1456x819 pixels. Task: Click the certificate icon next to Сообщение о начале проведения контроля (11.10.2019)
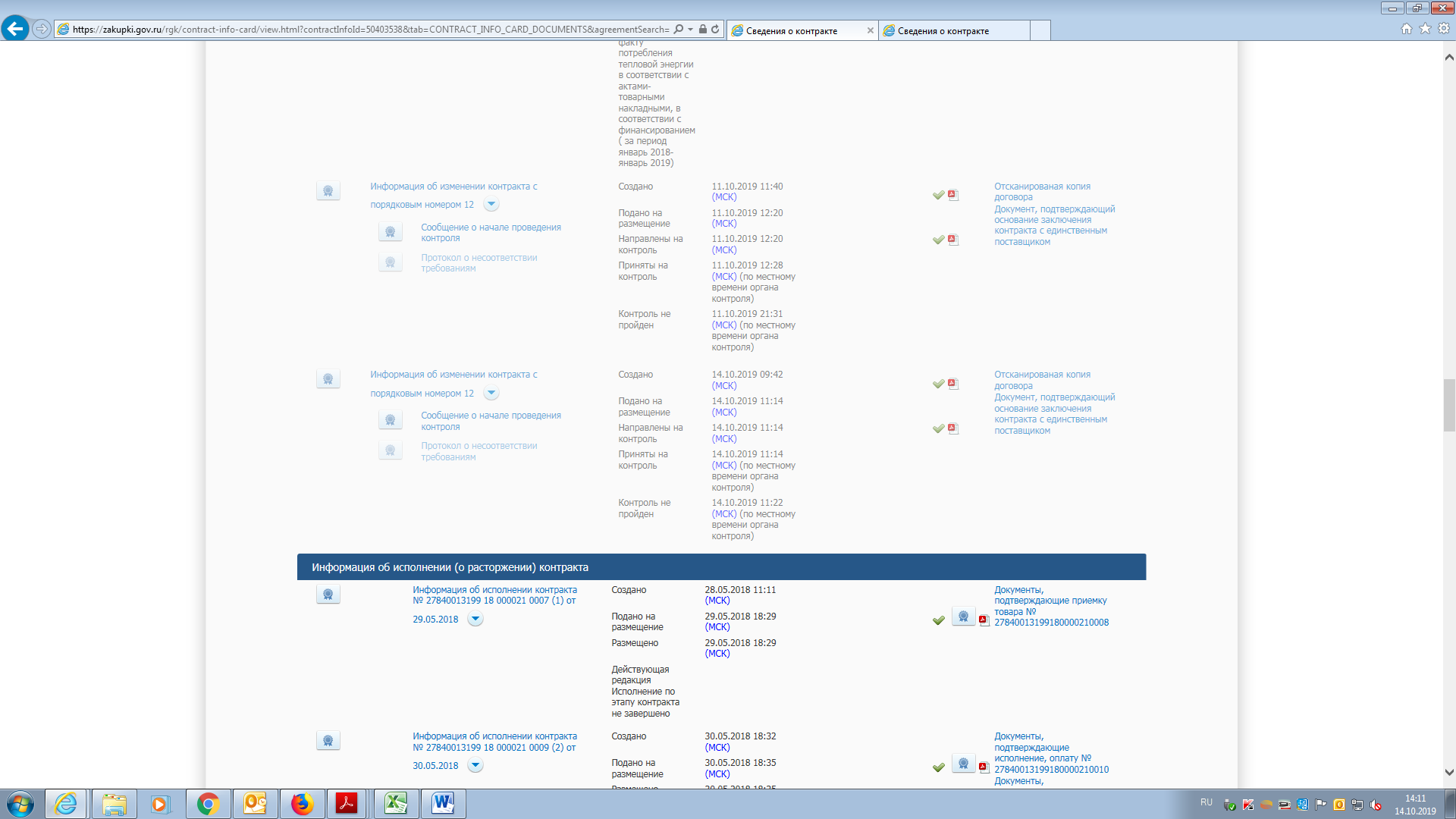[x=390, y=232]
